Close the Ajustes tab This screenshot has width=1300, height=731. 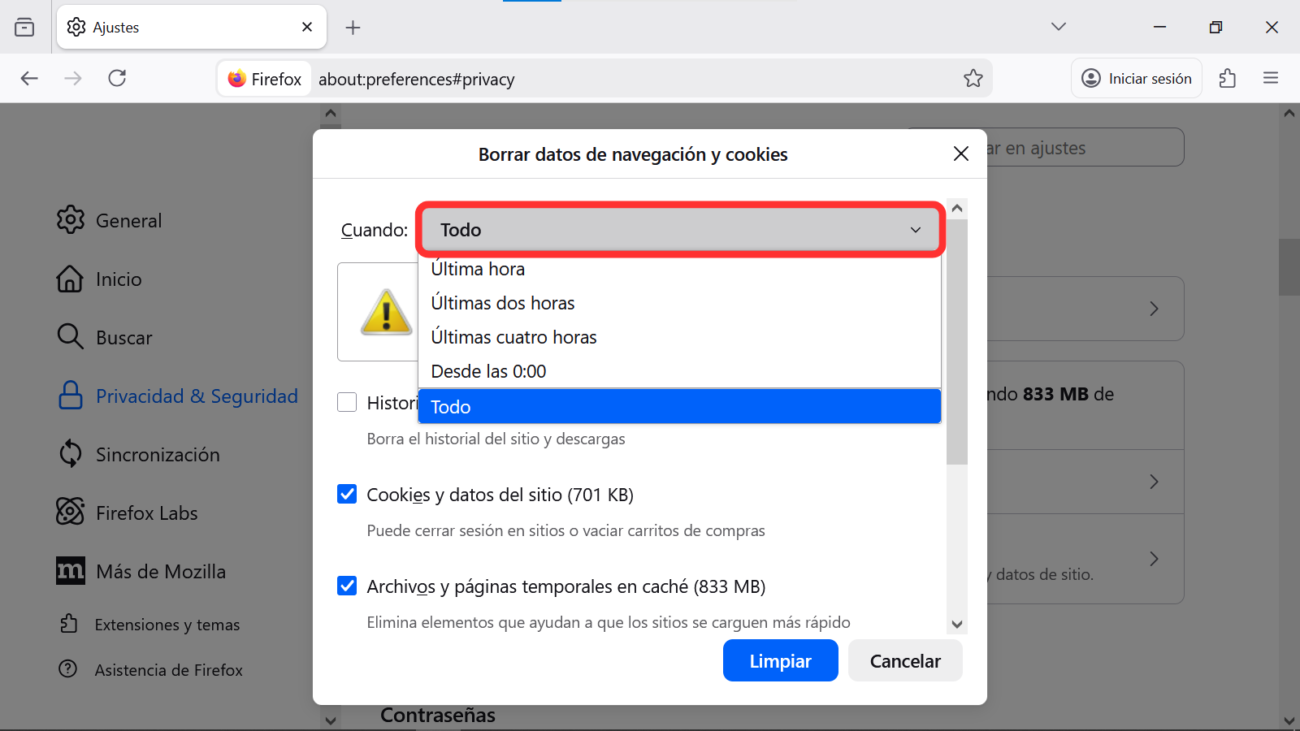pos(307,28)
